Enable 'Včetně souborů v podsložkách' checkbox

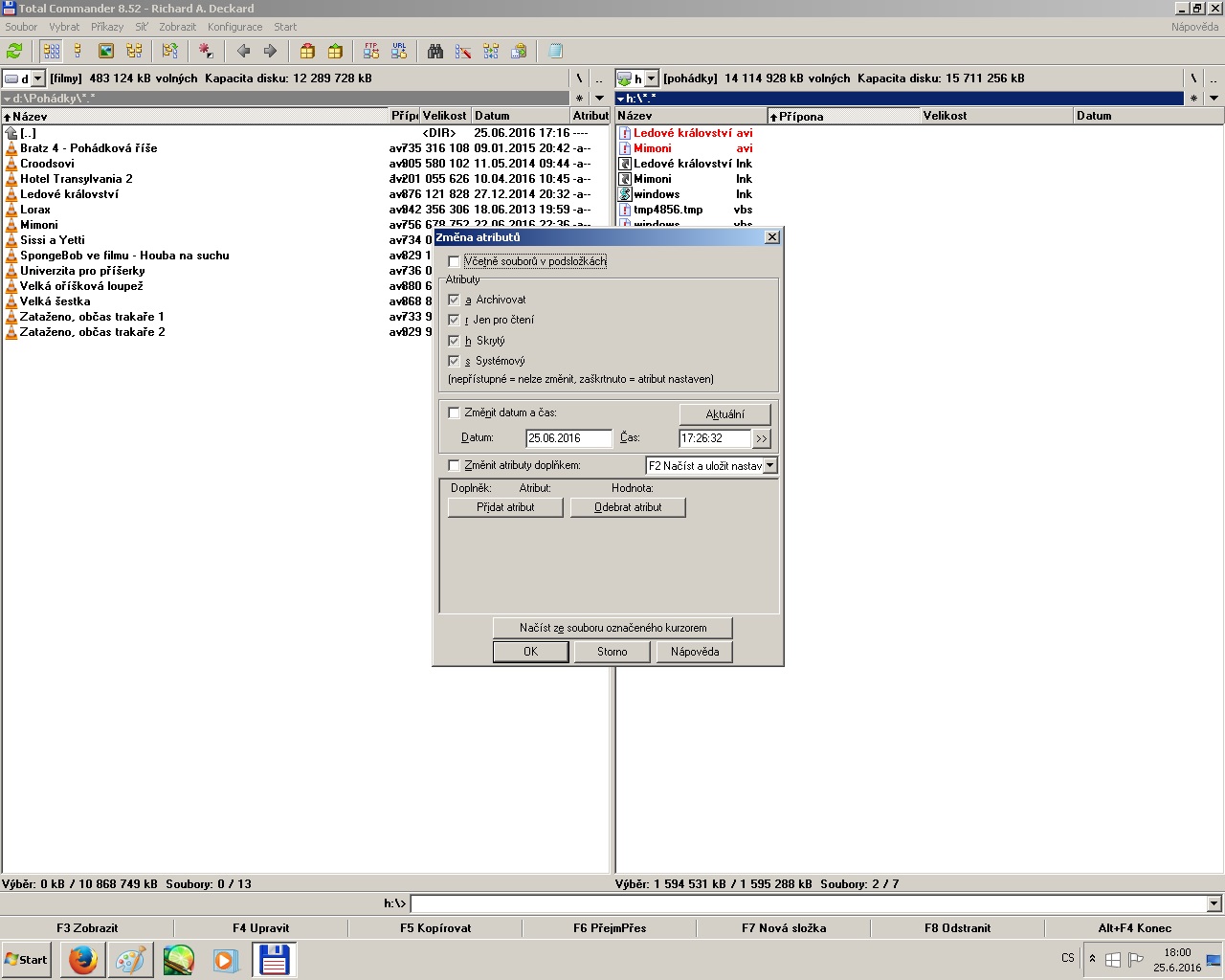(455, 261)
